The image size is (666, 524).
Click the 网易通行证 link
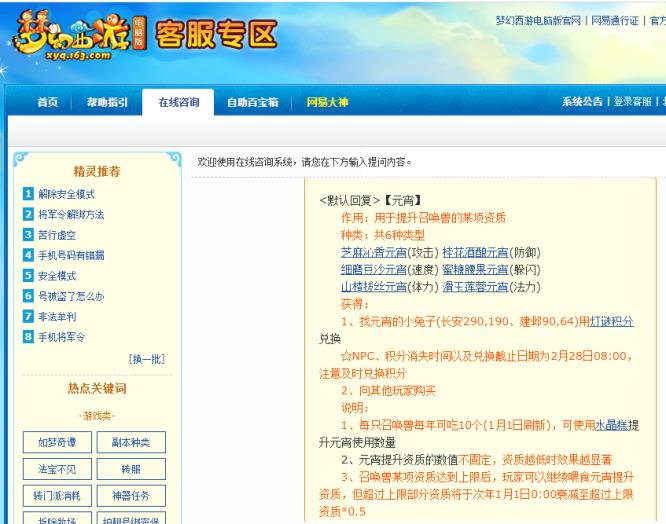[x=615, y=20]
